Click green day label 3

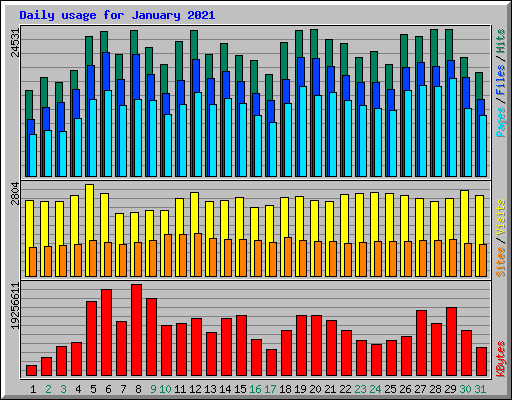tap(63, 389)
